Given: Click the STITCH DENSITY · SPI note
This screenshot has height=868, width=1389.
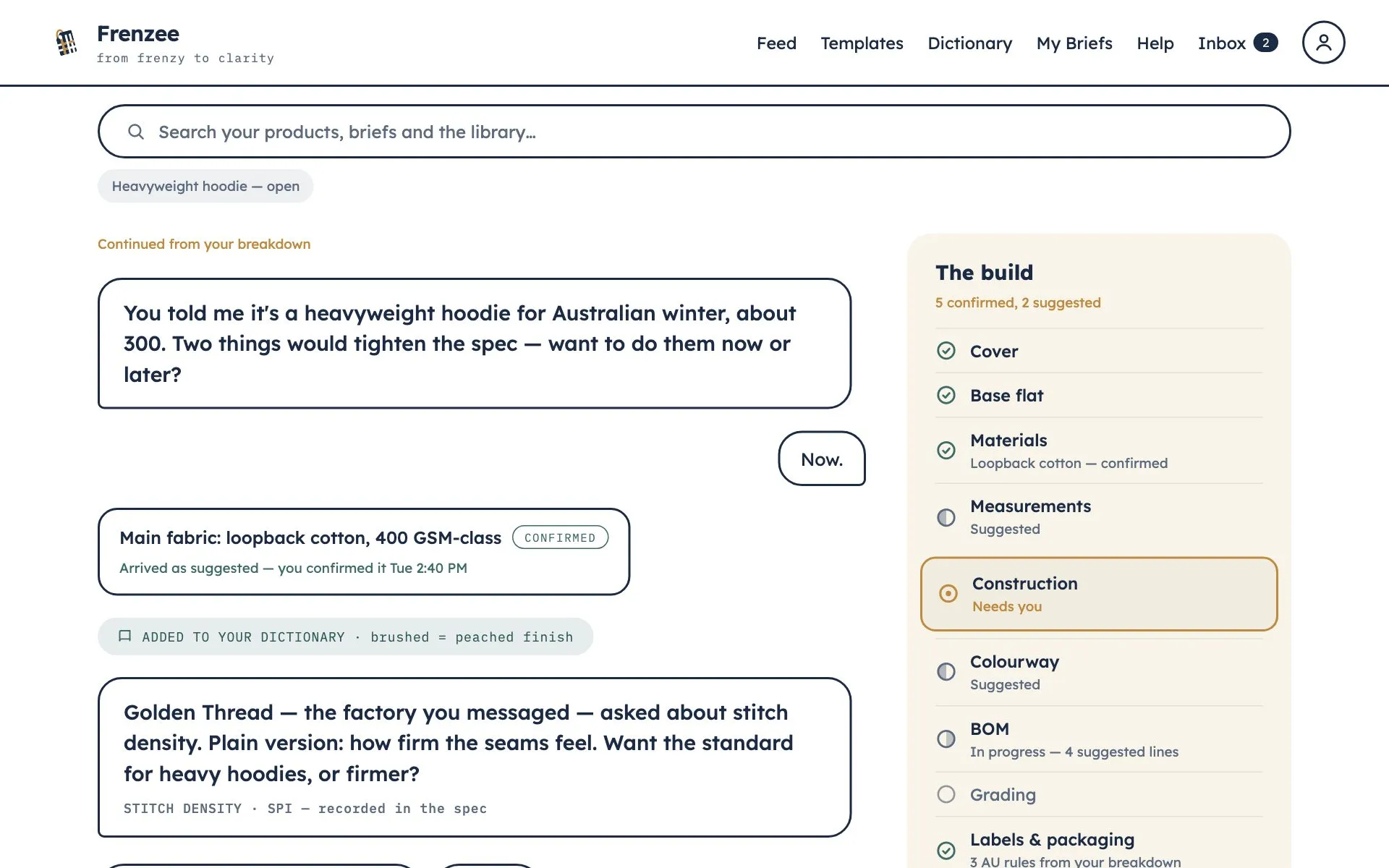Looking at the screenshot, I should tap(305, 808).
